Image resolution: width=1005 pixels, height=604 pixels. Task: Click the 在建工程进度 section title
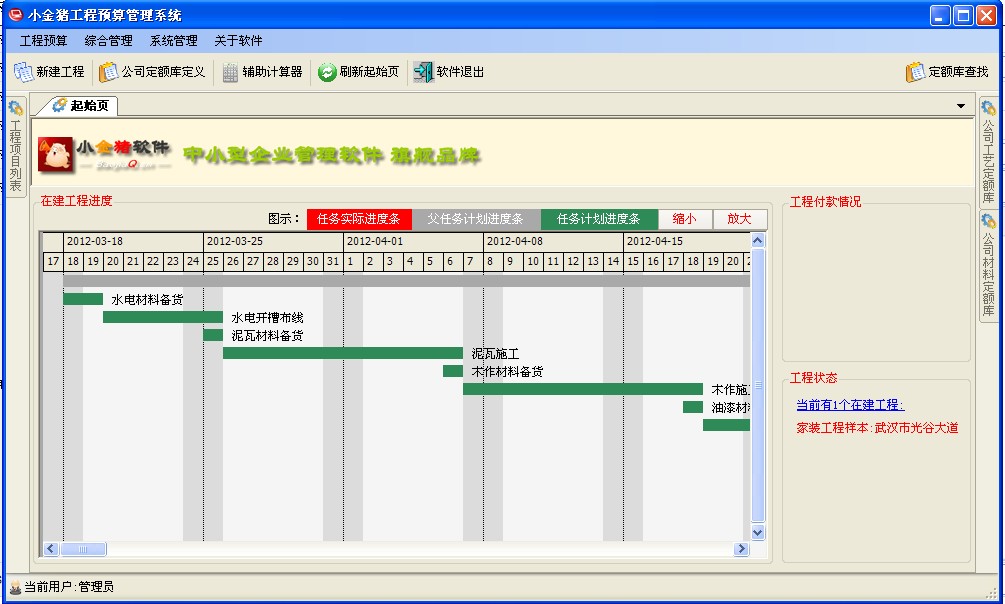pyautogui.click(x=76, y=201)
